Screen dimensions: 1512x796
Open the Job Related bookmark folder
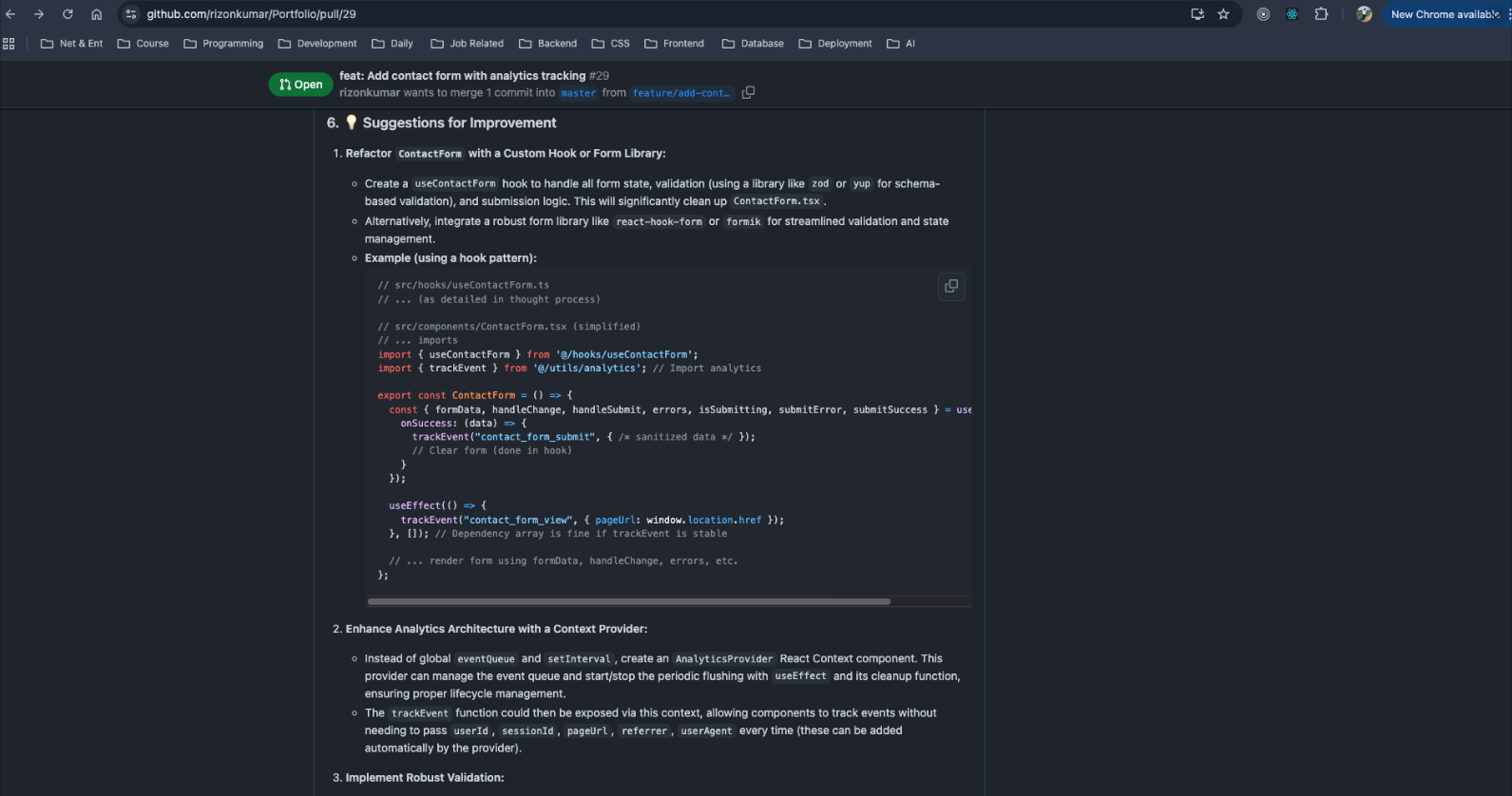467,44
